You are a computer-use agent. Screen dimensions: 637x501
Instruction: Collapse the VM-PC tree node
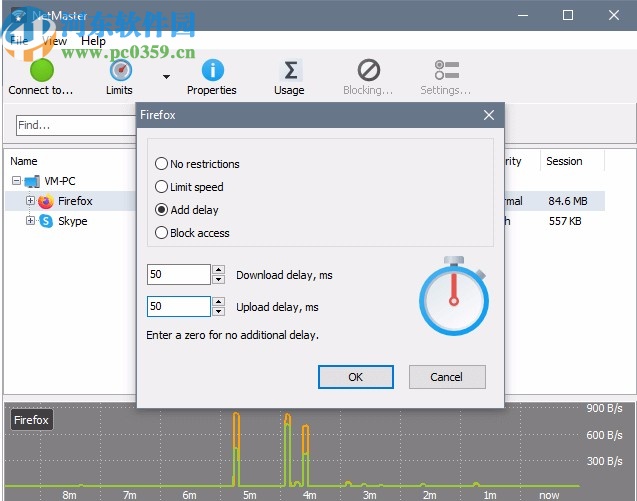coord(16,180)
